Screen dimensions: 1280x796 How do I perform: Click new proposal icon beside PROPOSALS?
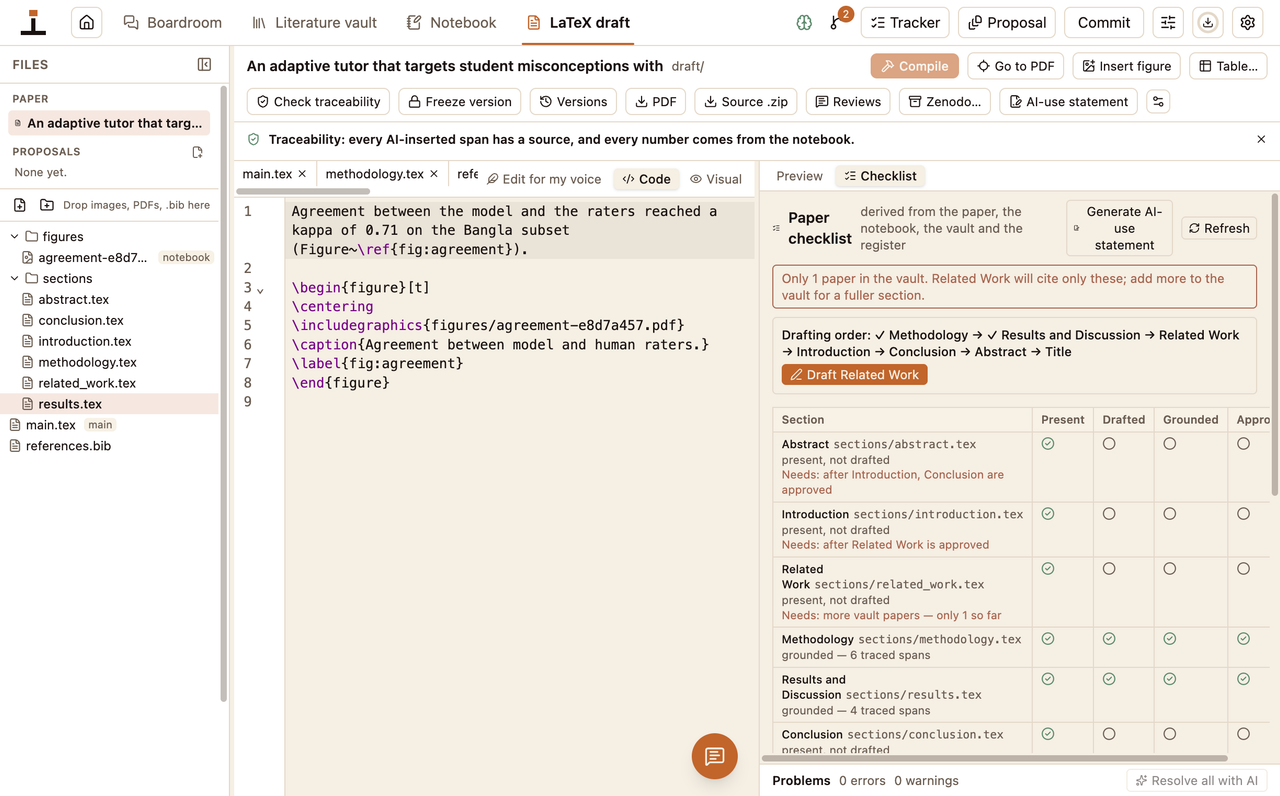(197, 152)
